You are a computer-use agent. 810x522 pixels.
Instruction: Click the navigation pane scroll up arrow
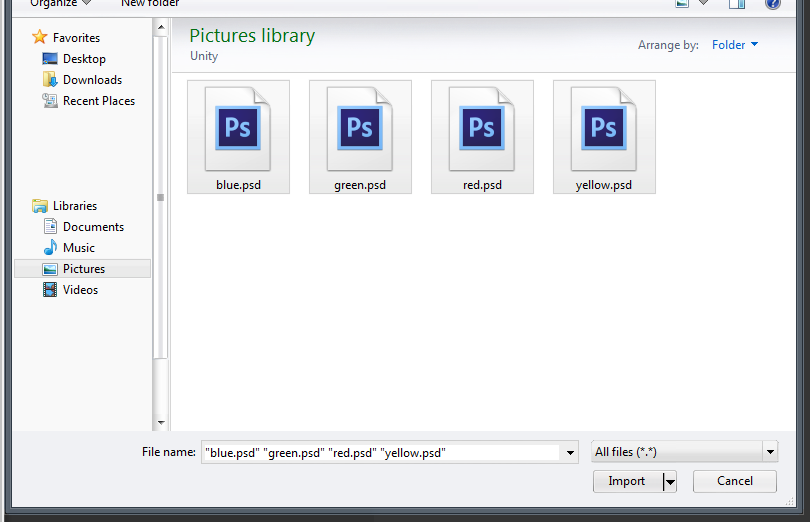coord(161,27)
